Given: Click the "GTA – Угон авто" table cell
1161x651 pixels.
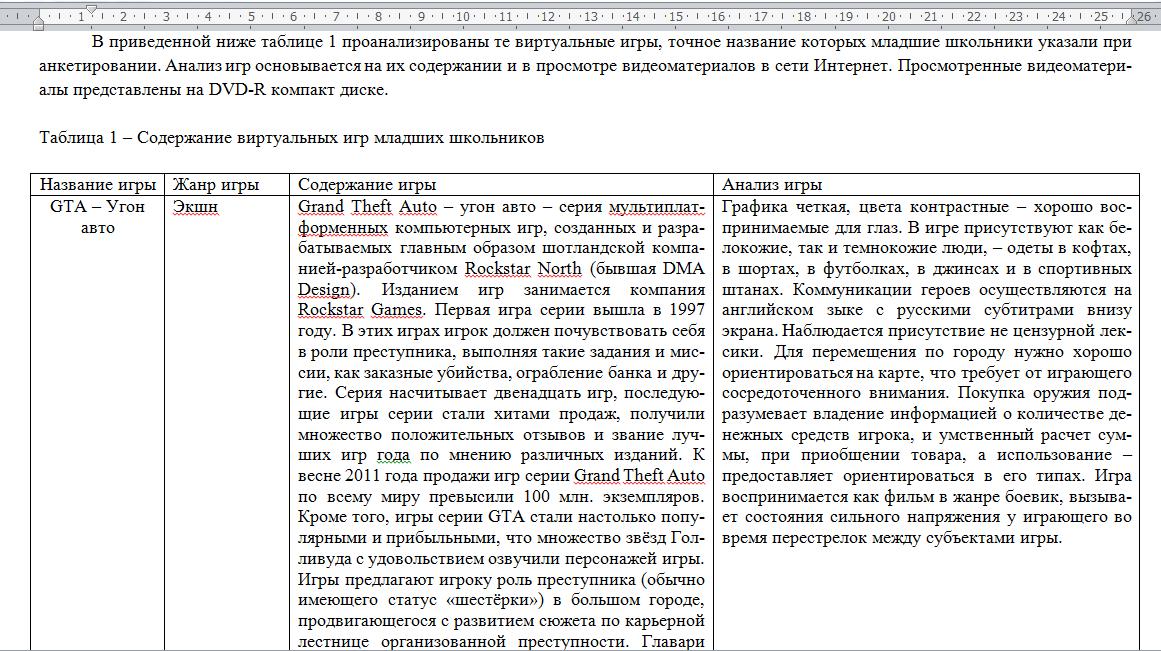Looking at the screenshot, I should tap(97, 217).
